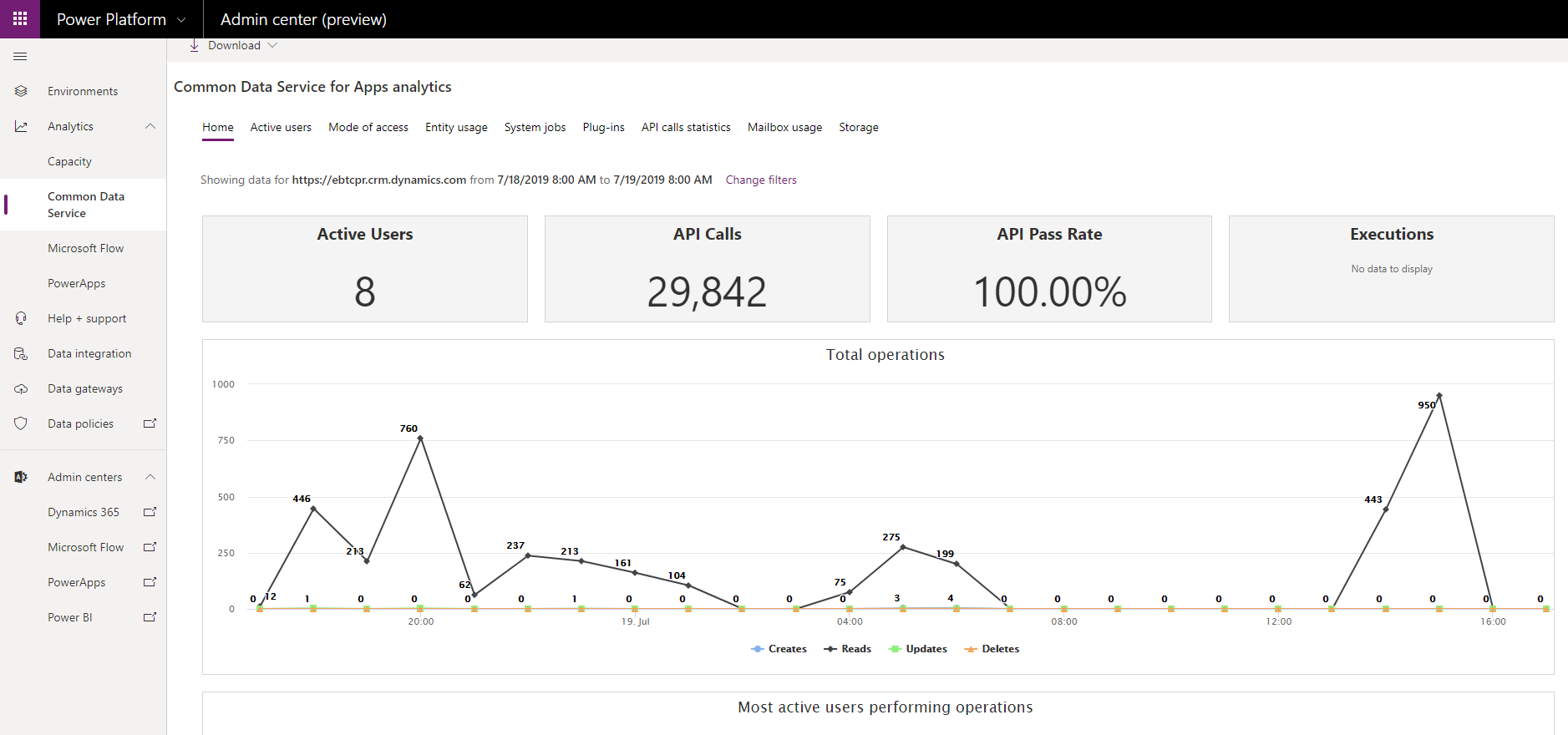The height and width of the screenshot is (735, 1568).
Task: Click the Data gateways cloud icon
Action: click(x=21, y=388)
